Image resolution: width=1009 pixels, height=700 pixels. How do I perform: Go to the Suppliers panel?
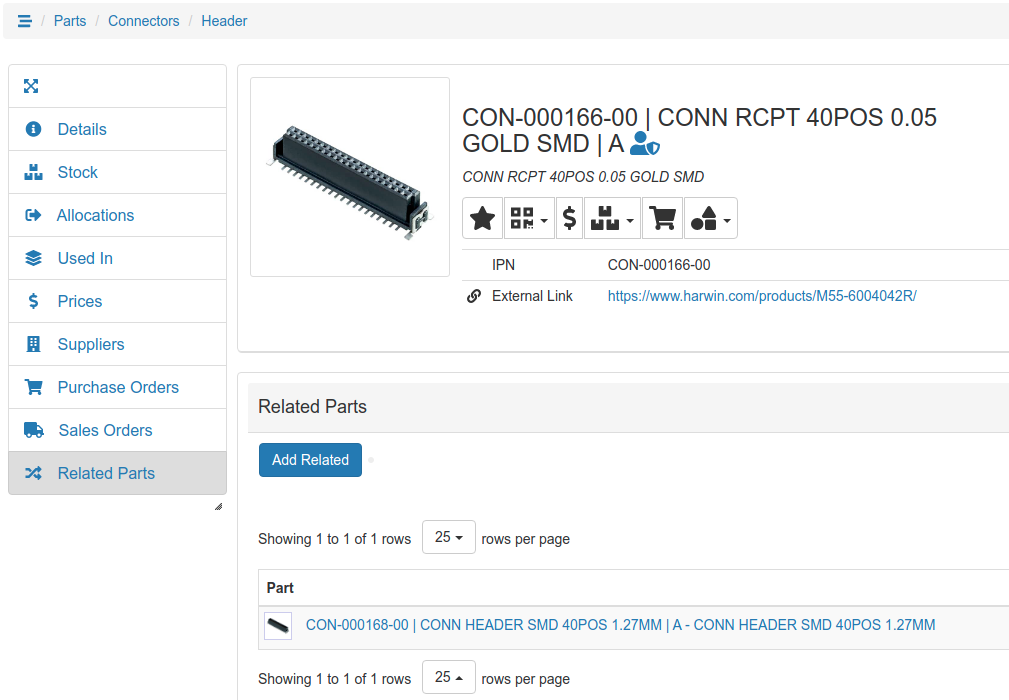tap(91, 344)
